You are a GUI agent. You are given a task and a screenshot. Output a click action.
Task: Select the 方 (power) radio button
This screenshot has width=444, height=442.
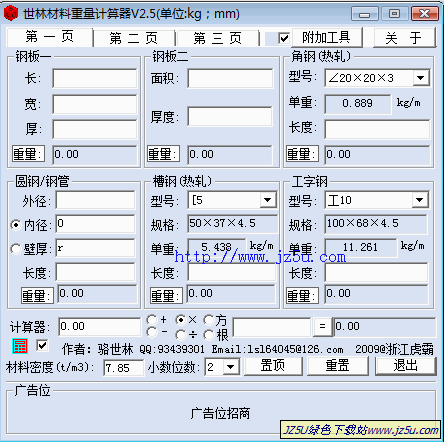point(209,320)
